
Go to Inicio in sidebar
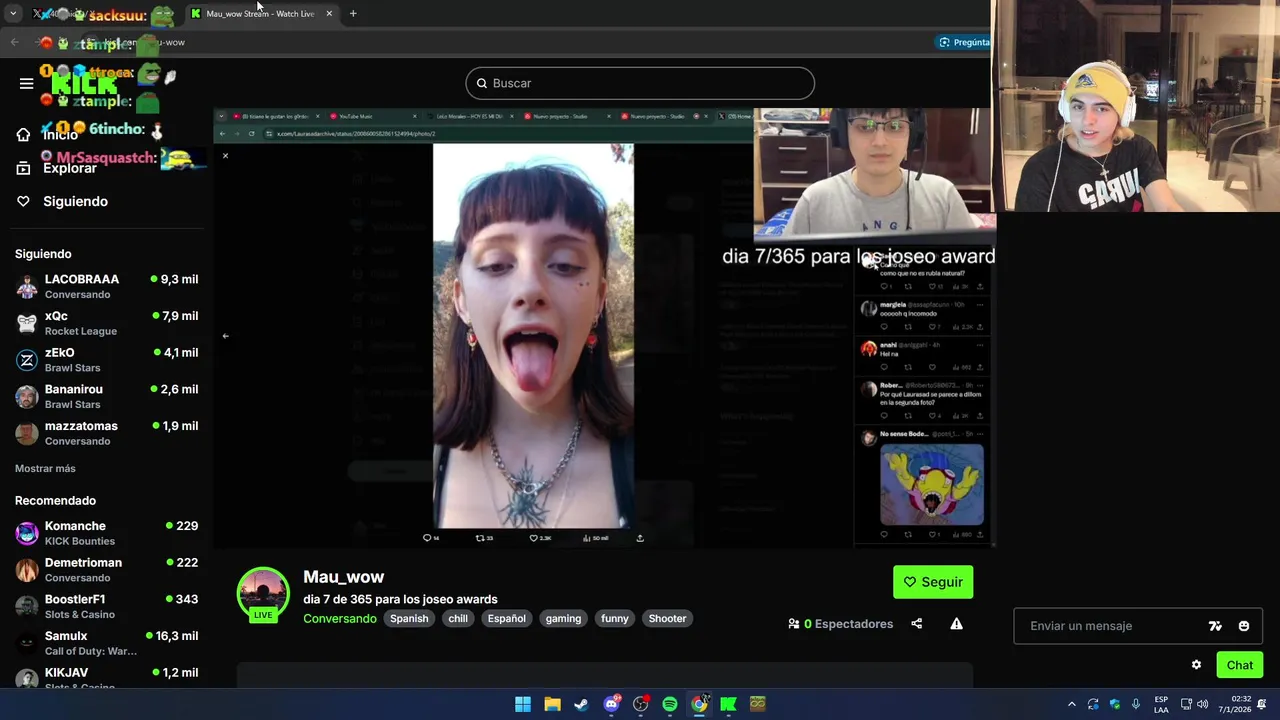coord(60,135)
